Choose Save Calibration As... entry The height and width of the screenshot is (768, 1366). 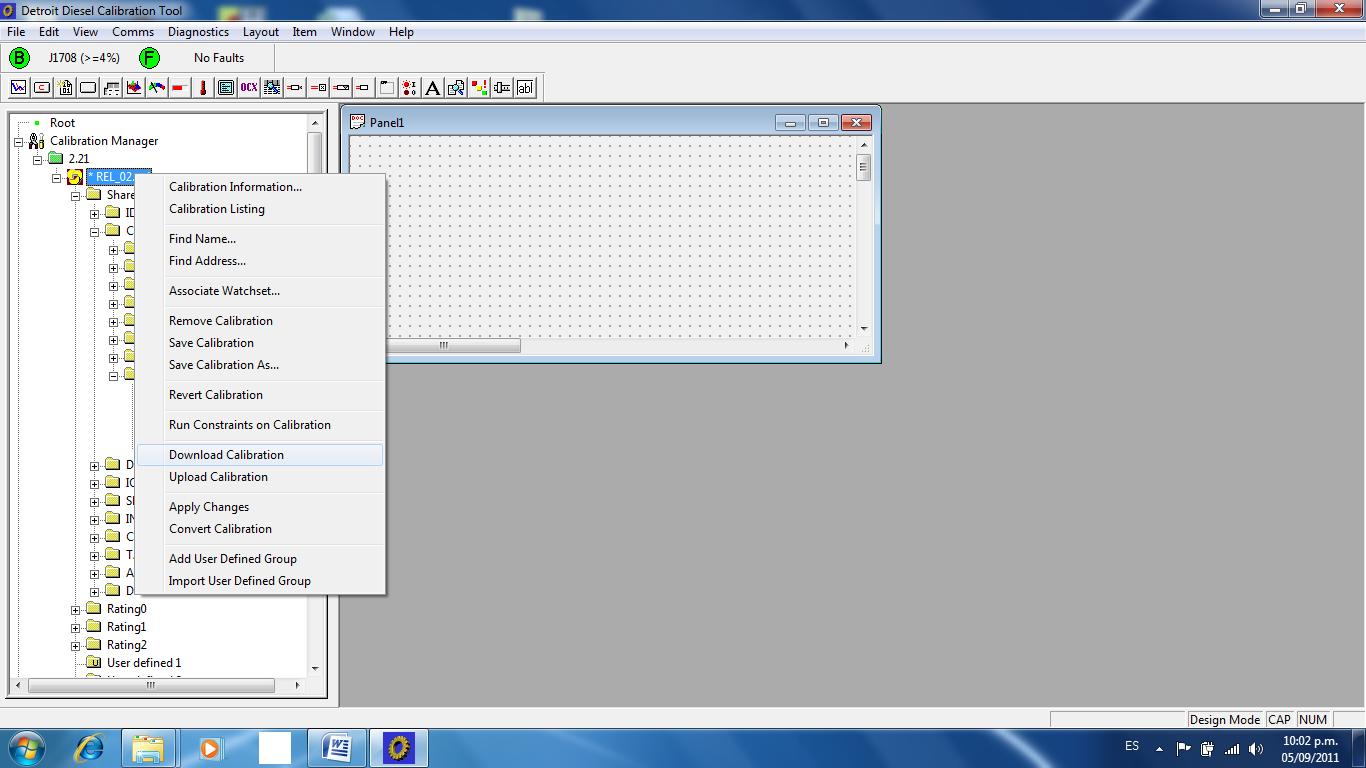point(260,365)
